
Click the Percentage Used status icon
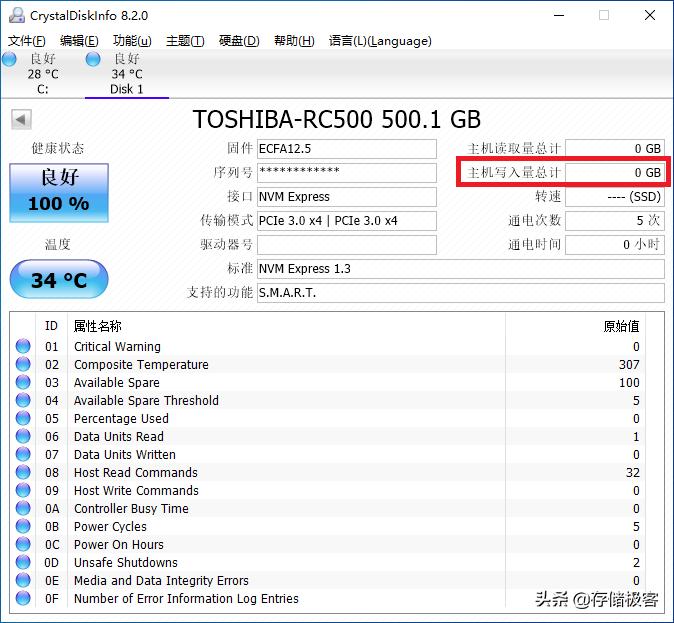point(23,419)
